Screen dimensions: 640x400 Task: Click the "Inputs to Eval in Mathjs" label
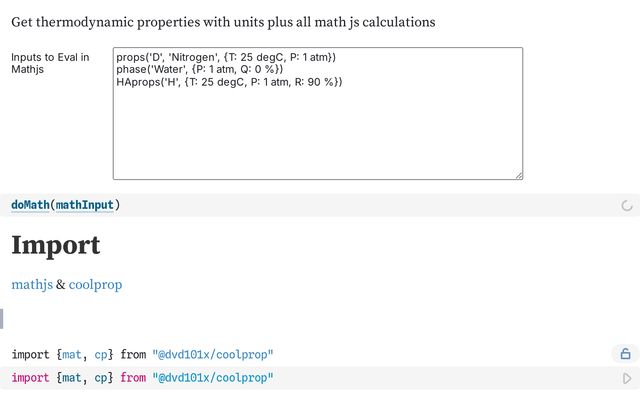[50, 63]
